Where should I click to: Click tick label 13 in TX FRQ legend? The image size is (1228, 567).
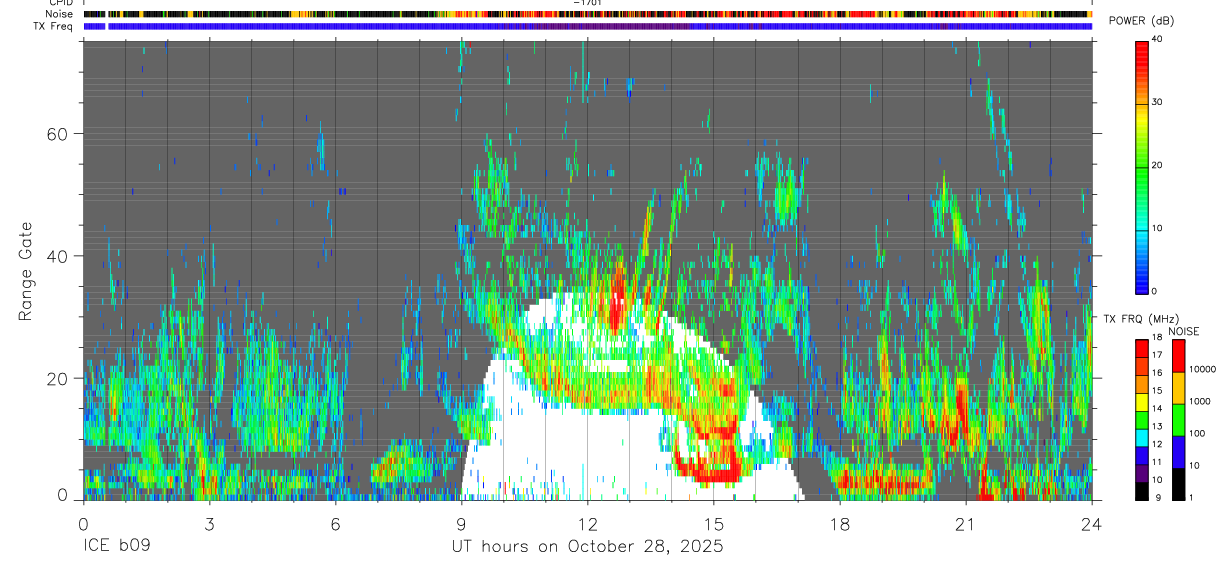pyautogui.click(x=1157, y=426)
